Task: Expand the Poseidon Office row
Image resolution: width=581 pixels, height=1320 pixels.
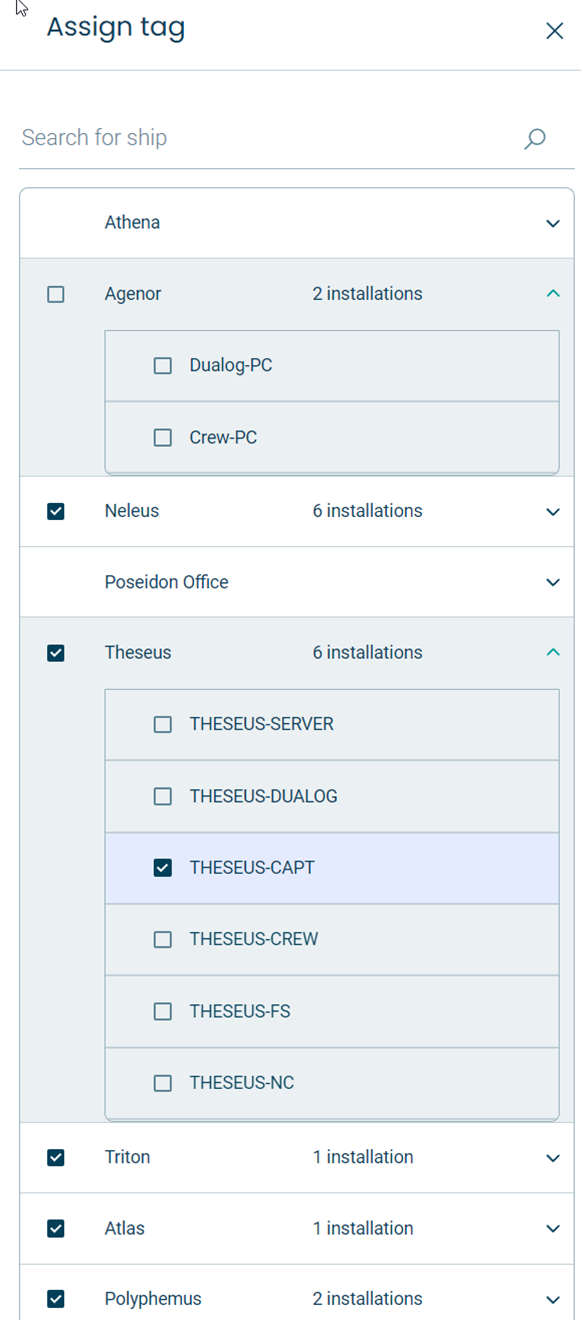Action: coord(553,582)
